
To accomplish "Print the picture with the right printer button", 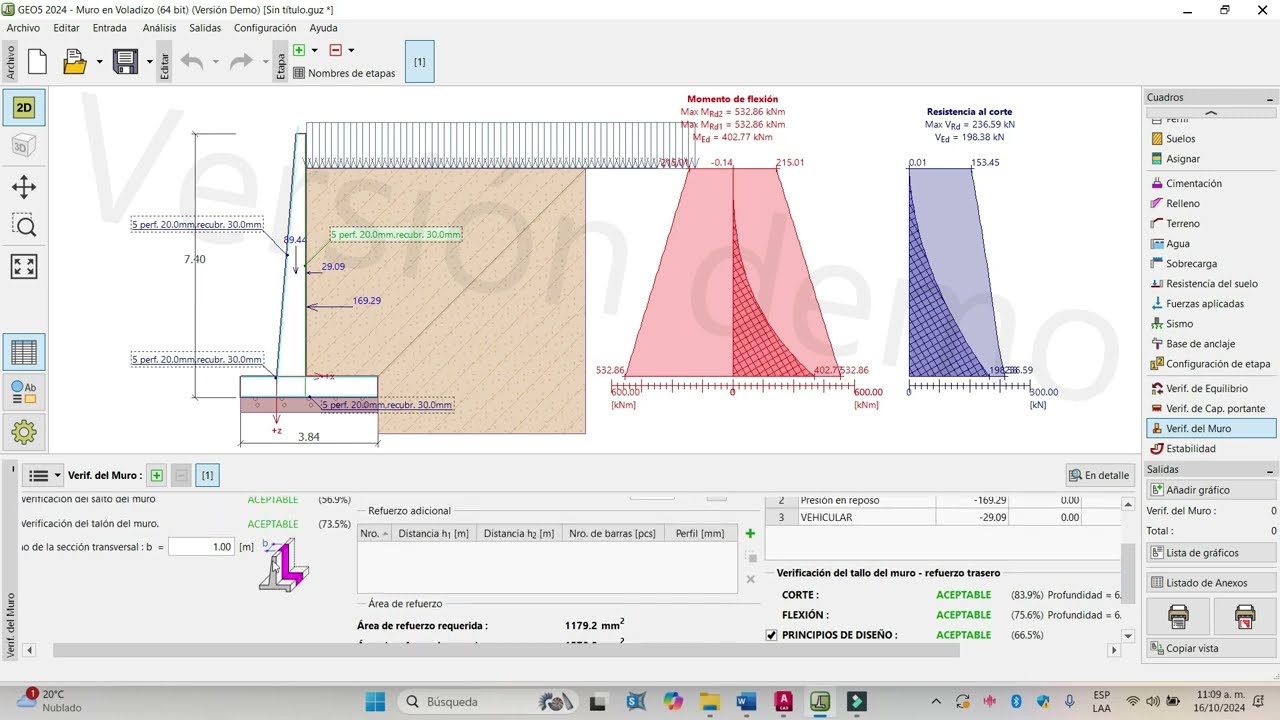I will [1244, 616].
